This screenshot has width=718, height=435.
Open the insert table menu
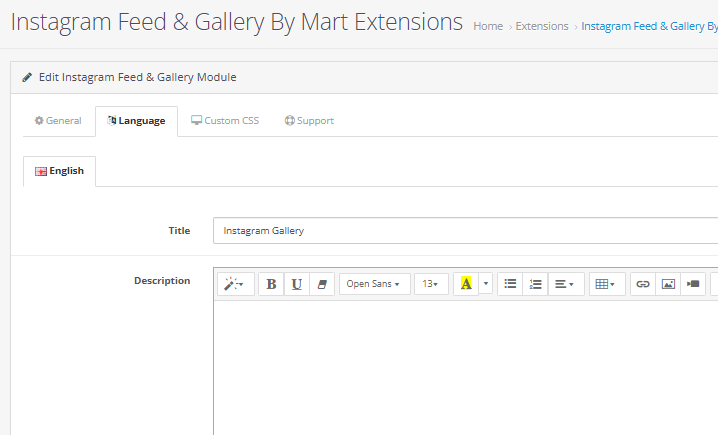click(606, 284)
